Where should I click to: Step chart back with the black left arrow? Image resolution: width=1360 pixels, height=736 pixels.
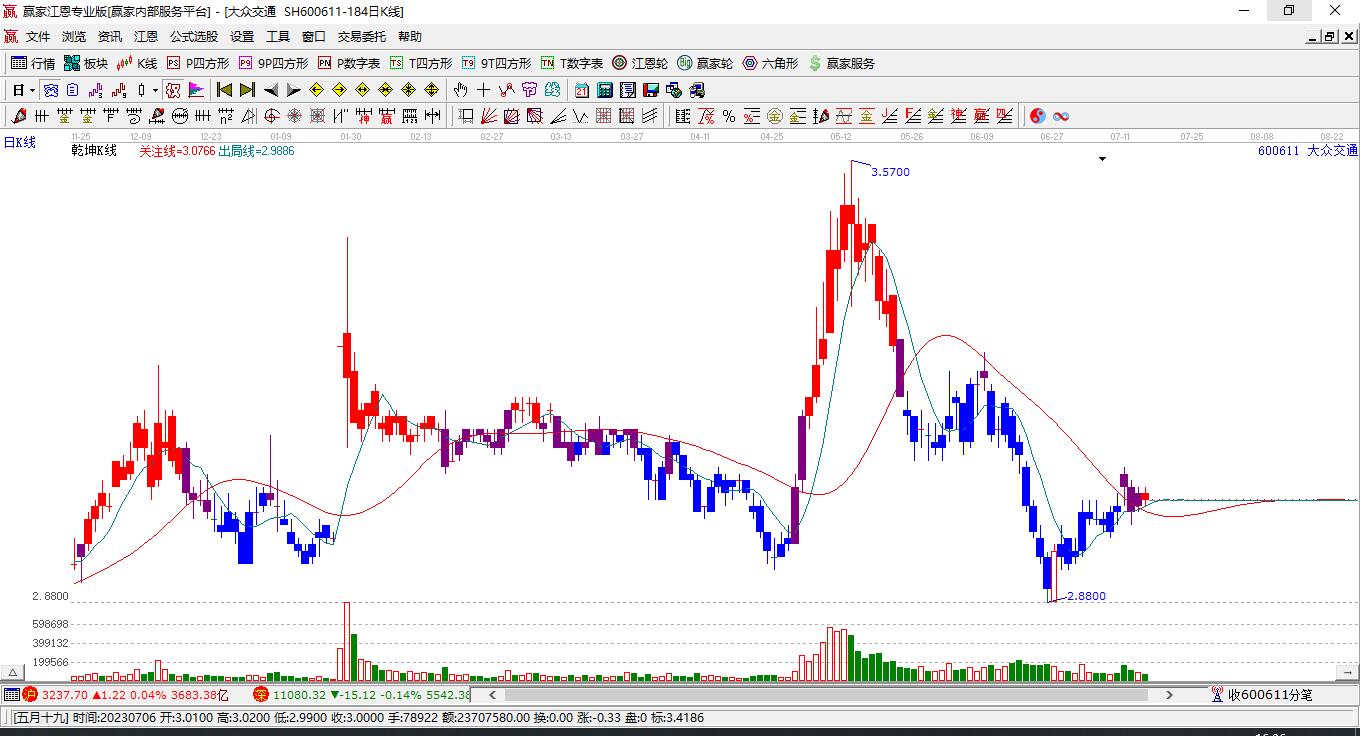pyautogui.click(x=270, y=90)
